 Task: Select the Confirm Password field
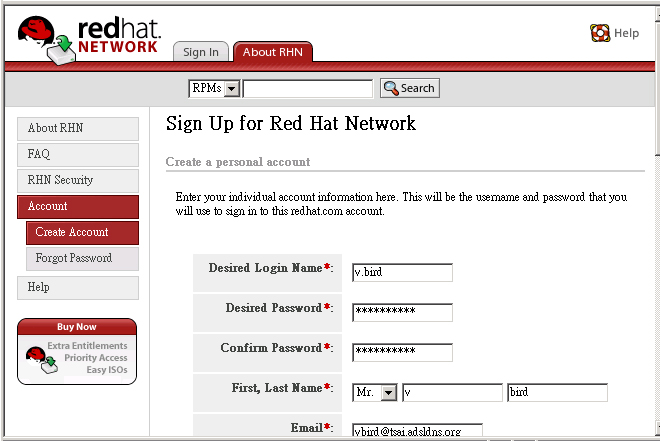point(402,353)
